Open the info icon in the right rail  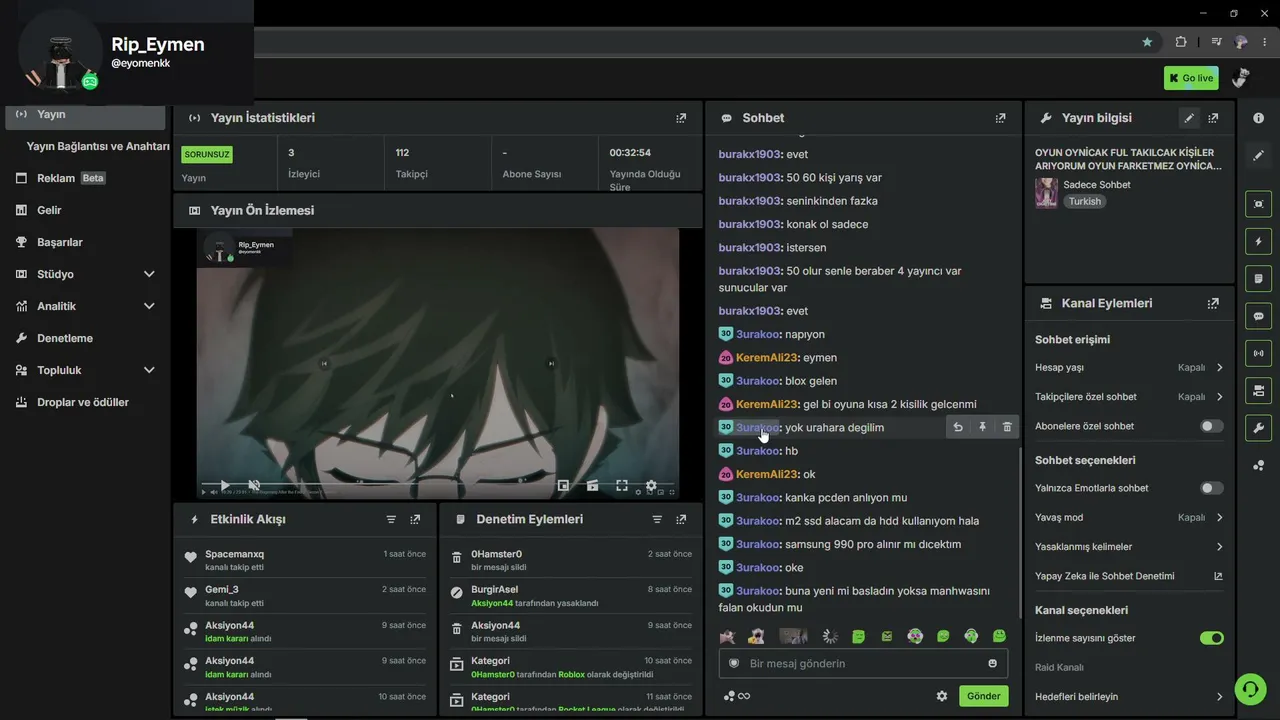click(1258, 118)
